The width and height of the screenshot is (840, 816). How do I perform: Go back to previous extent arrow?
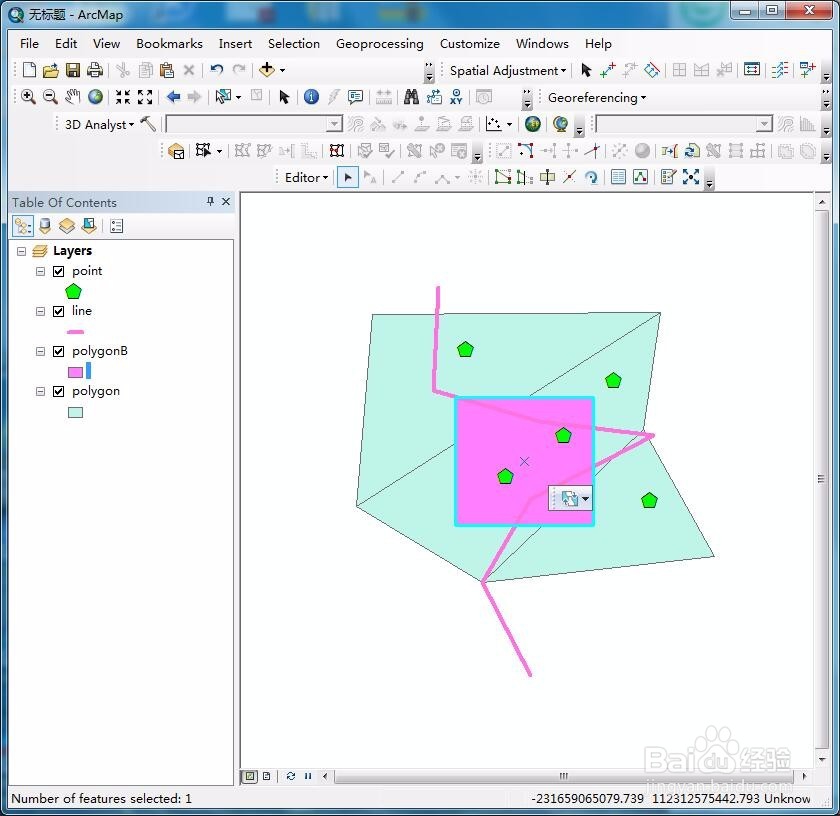173,97
